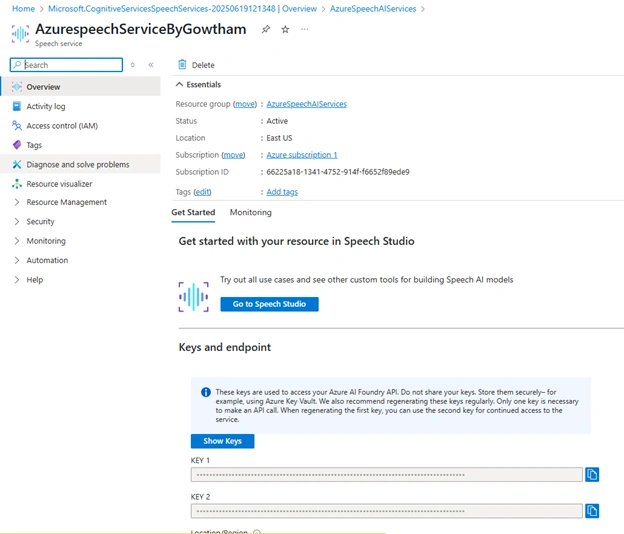Focus the sidebar Search field
The width and height of the screenshot is (624, 534).
point(66,65)
